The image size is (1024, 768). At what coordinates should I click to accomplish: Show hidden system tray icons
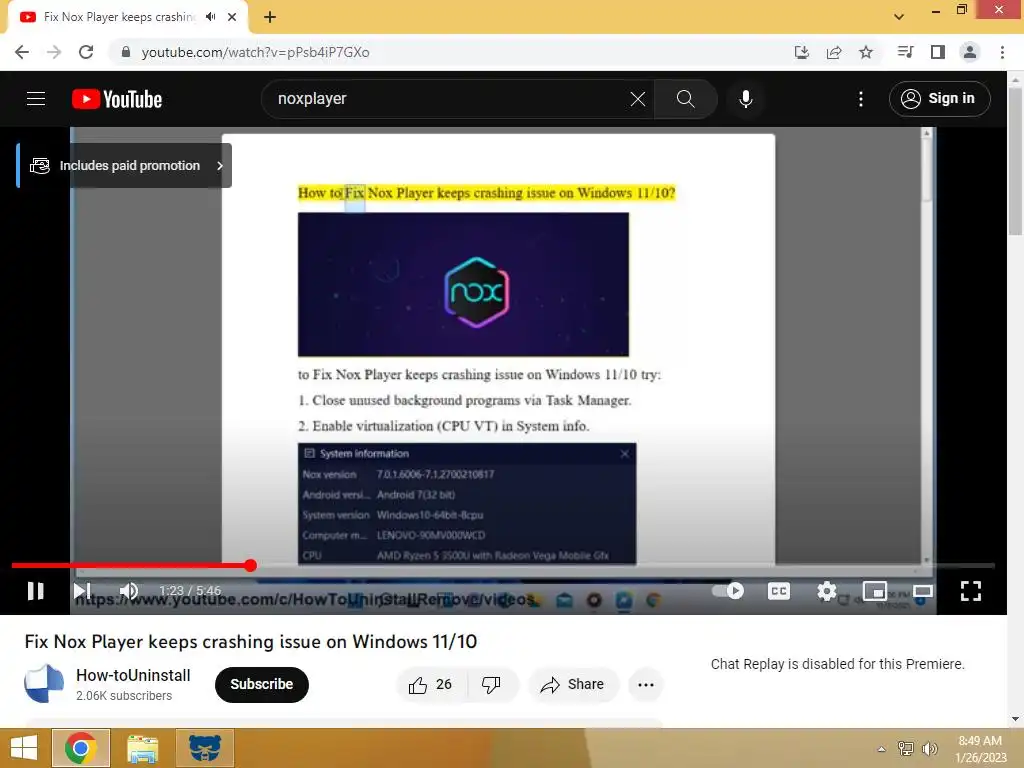[x=882, y=749]
